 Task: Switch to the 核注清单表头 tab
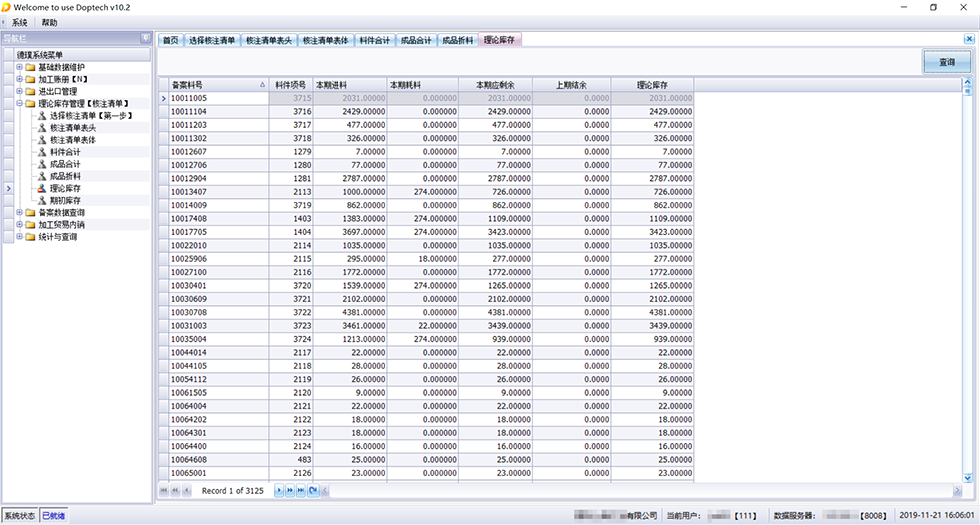(269, 40)
